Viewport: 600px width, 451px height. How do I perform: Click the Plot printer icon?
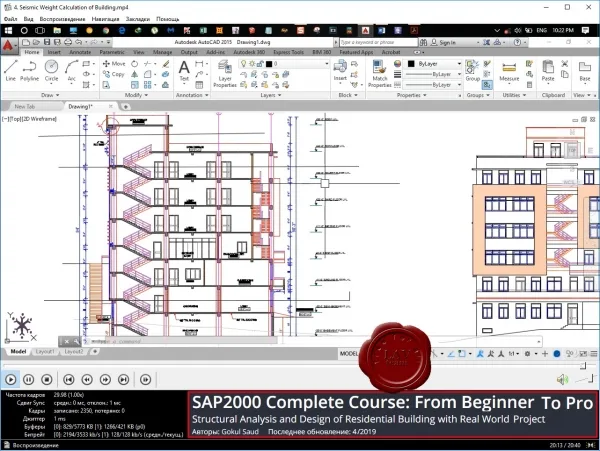click(x=68, y=42)
